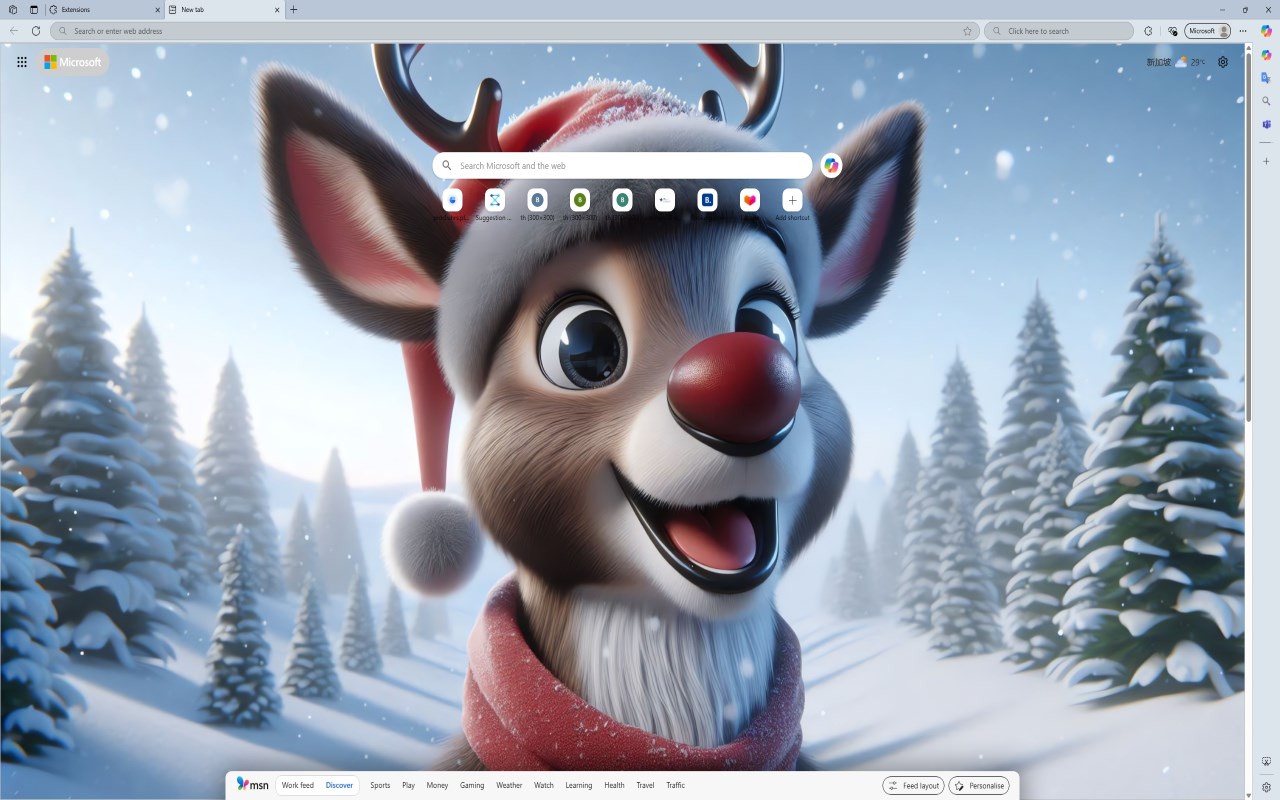Open first shortcut tile with blue icon

coord(452,204)
